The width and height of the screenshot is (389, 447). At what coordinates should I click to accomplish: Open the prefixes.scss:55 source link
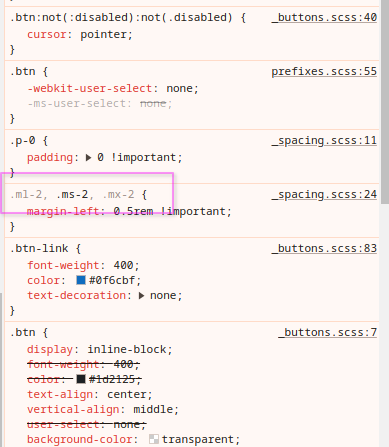(324, 71)
